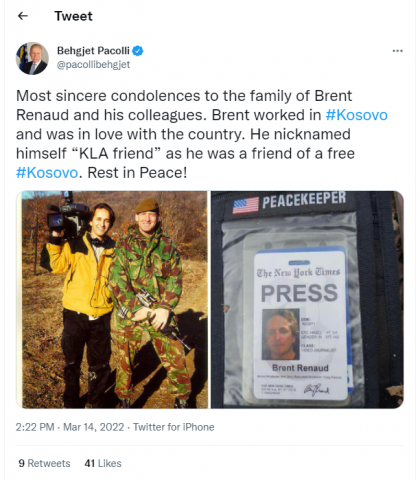Click the tweet's condolences text body

coord(202,134)
